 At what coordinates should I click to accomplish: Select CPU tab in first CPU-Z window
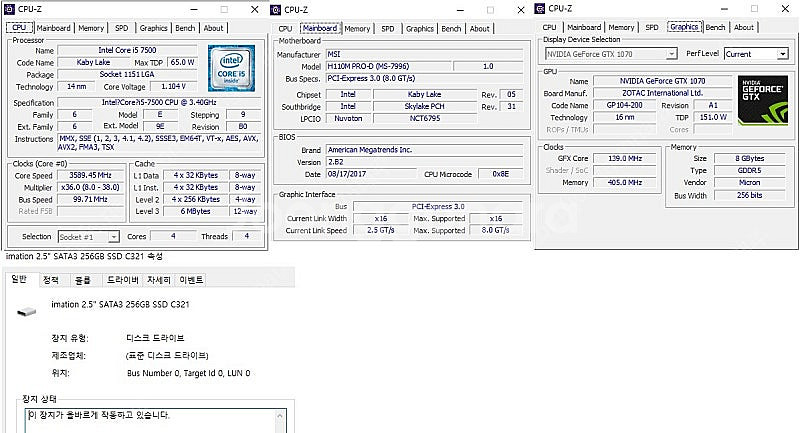pyautogui.click(x=19, y=28)
